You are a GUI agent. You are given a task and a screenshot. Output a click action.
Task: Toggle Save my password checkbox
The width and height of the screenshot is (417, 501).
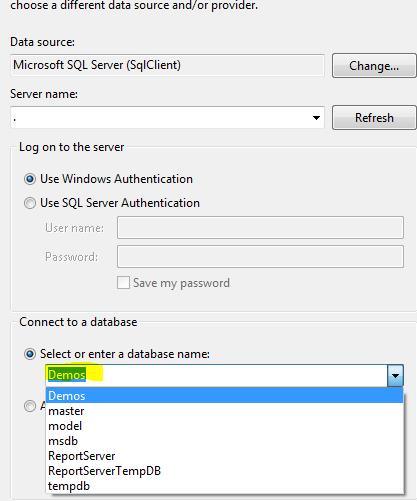[x=123, y=283]
